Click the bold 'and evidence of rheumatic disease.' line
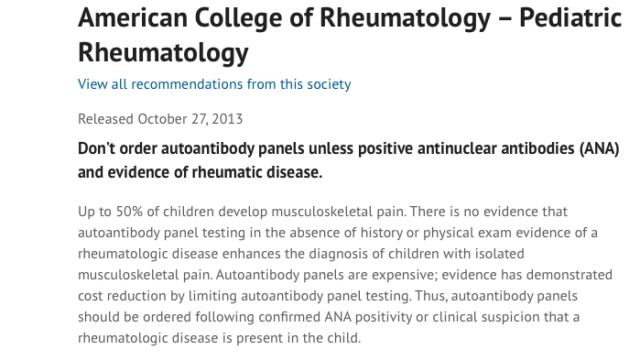This screenshot has width=640, height=360. point(200,172)
